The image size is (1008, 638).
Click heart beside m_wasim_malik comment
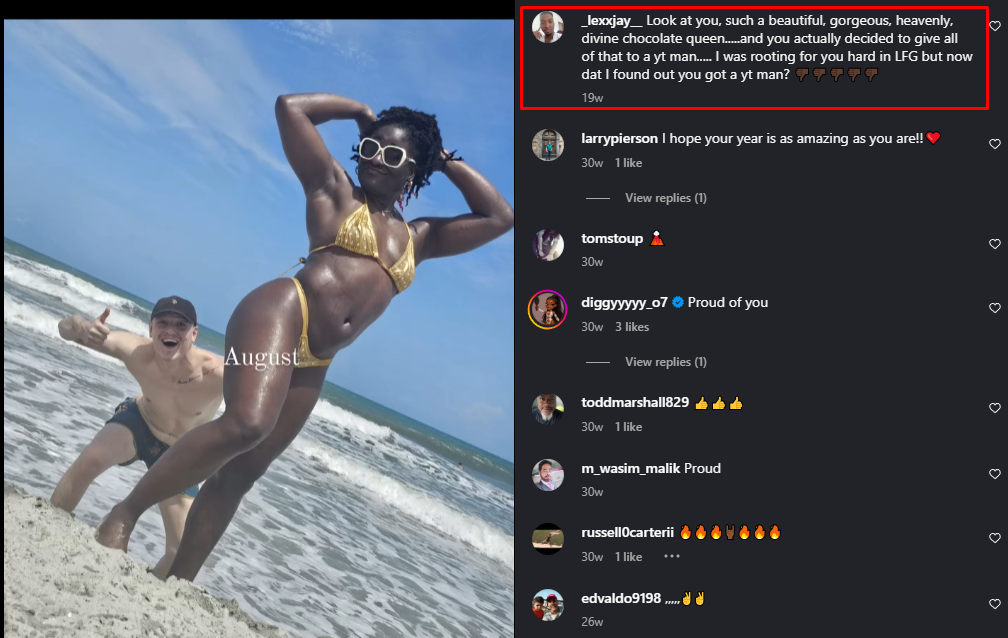994,474
